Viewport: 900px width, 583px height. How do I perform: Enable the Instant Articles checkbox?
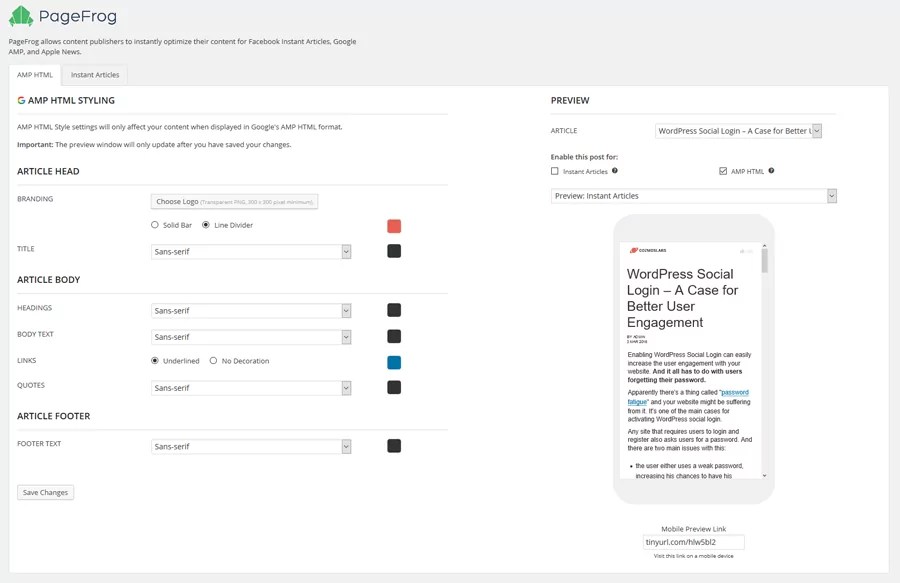pyautogui.click(x=554, y=171)
